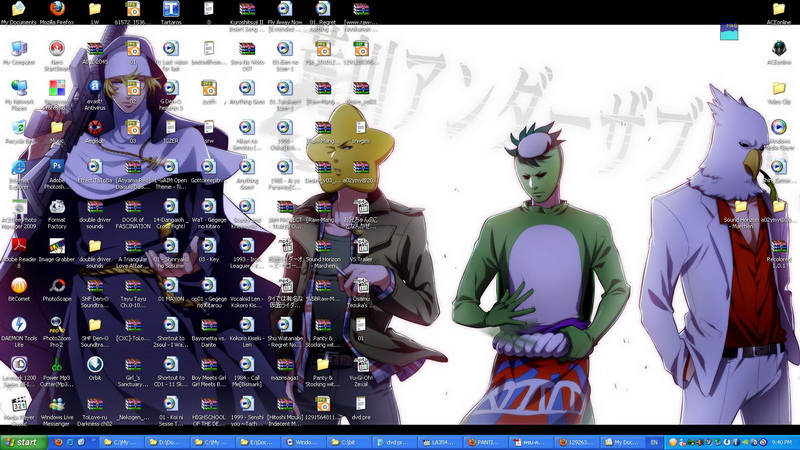This screenshot has width=800, height=450.
Task: Open My Computer
Action: coord(19,53)
